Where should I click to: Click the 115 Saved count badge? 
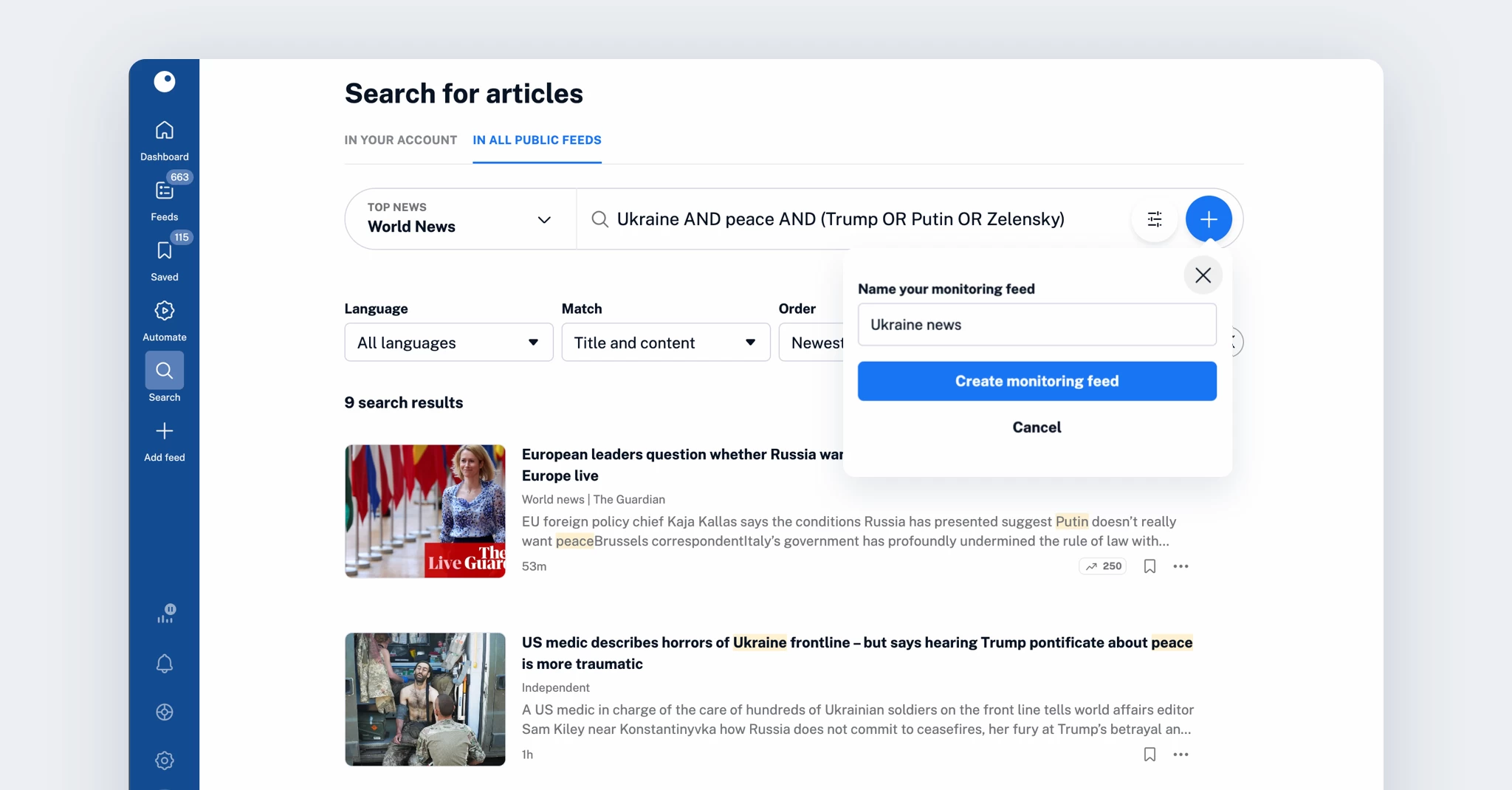(182, 237)
